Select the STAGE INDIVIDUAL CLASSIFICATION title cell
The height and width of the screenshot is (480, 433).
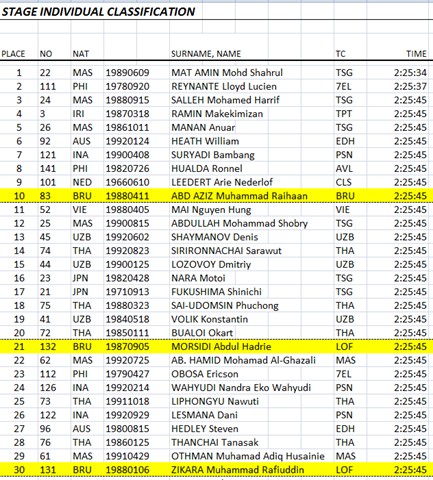98,12
